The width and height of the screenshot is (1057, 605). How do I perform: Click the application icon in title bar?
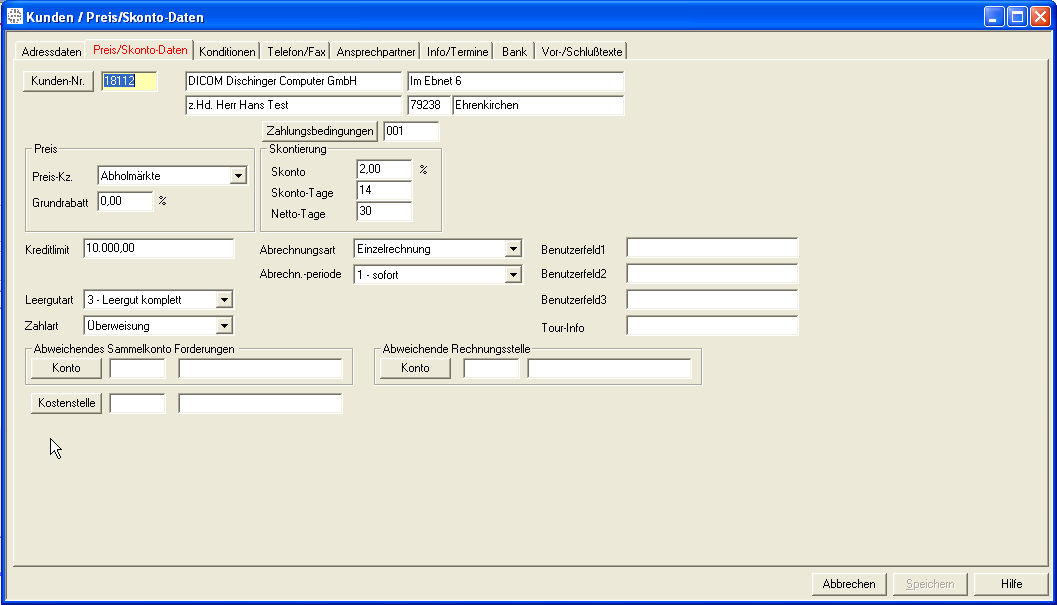tap(14, 16)
